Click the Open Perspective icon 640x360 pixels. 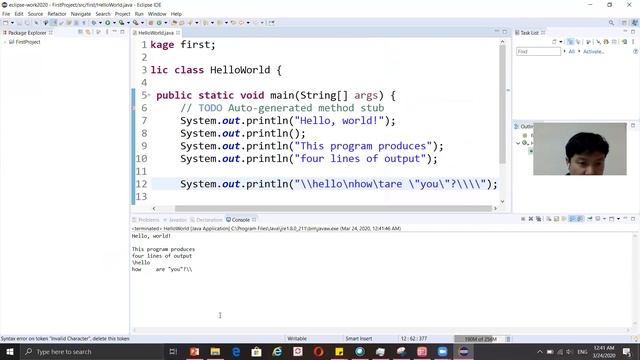624,23
